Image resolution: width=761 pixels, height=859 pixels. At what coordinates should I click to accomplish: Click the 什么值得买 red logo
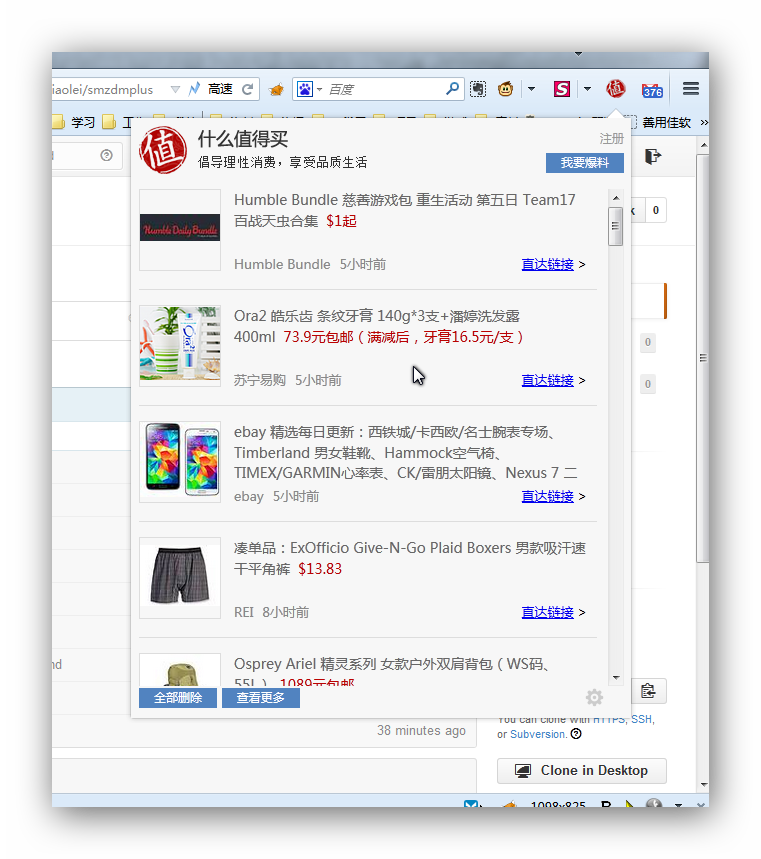(x=163, y=150)
